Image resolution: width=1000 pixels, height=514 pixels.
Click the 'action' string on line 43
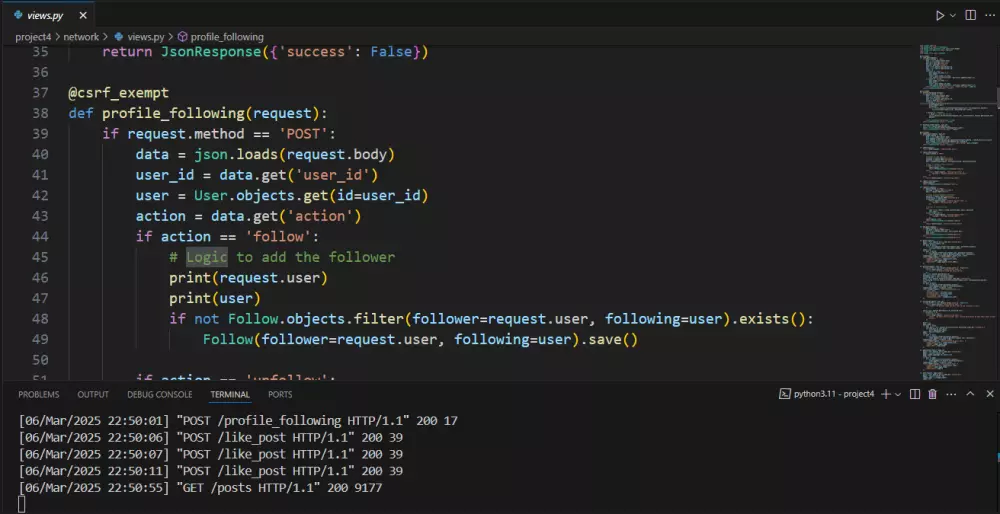(x=320, y=216)
